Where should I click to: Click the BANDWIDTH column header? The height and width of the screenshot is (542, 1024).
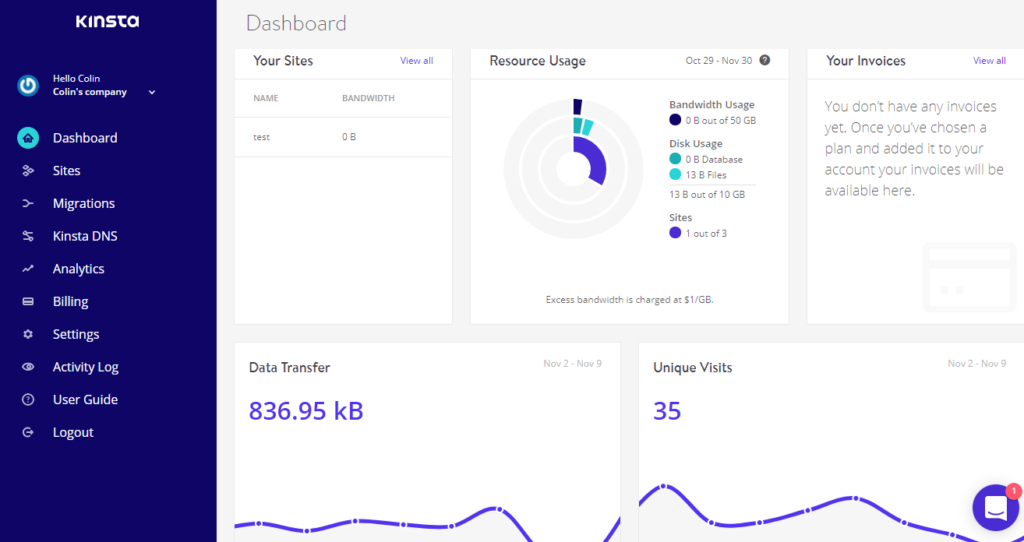click(x=368, y=98)
